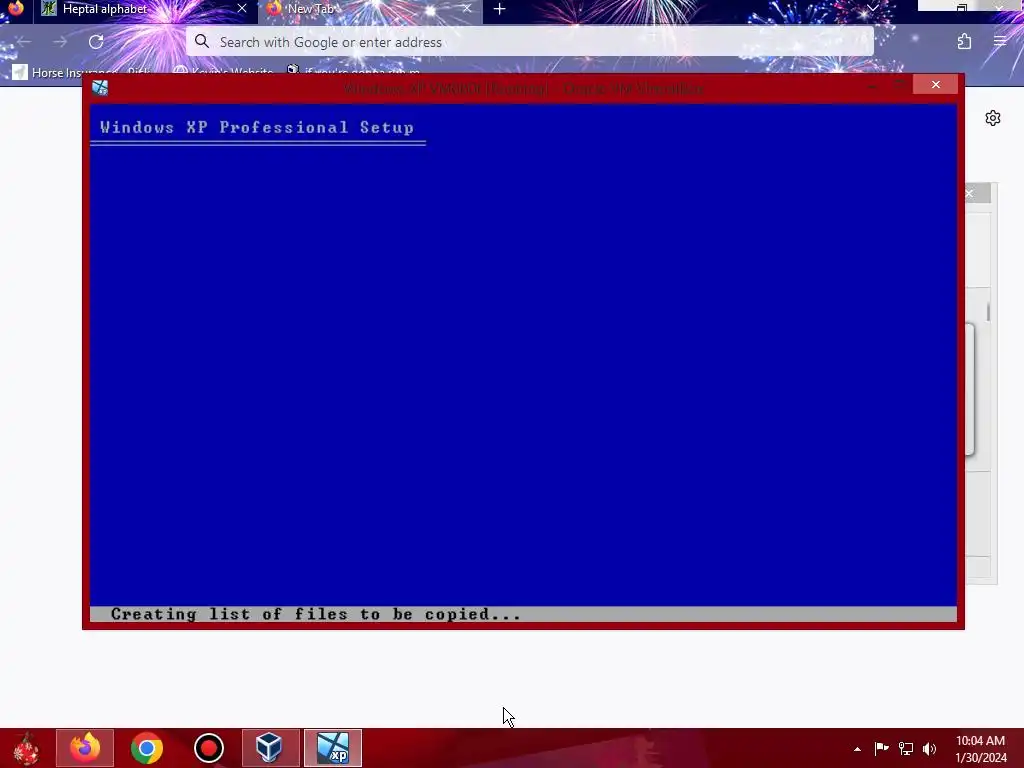Open the network tray icon
Image resolution: width=1024 pixels, height=768 pixels.
click(x=905, y=748)
